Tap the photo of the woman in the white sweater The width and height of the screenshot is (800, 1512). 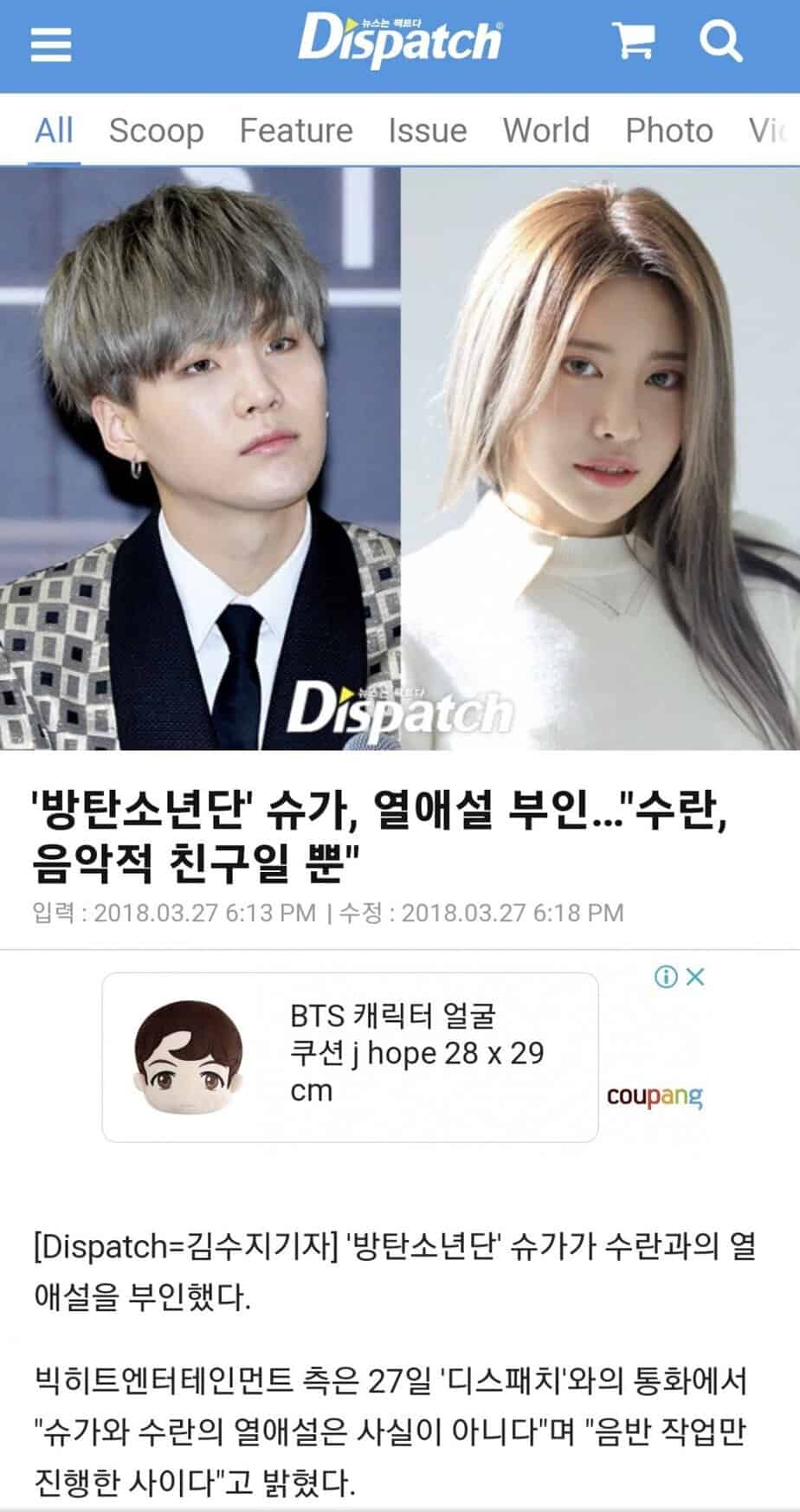click(600, 458)
